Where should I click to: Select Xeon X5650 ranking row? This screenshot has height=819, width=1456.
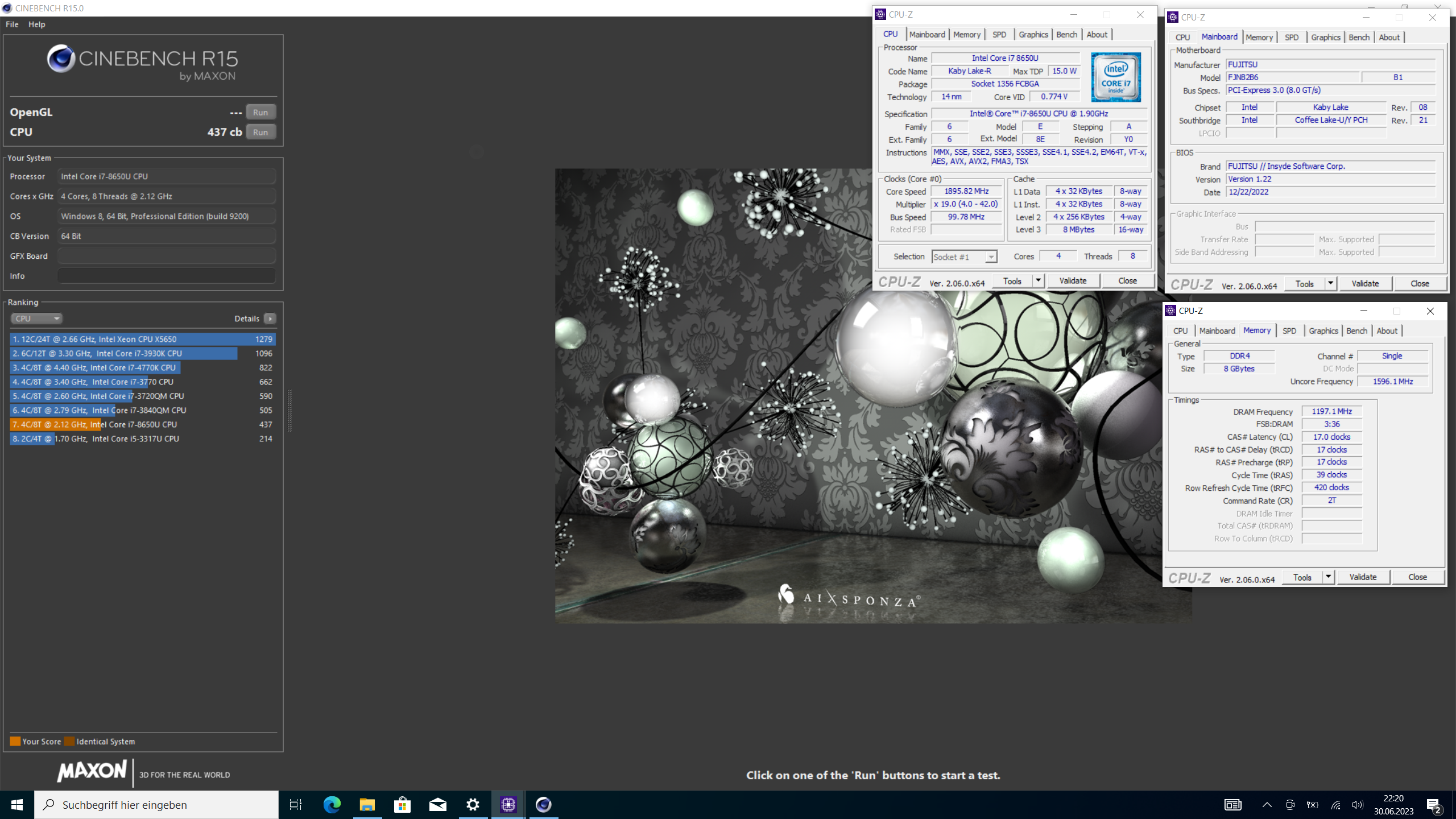pyautogui.click(x=143, y=339)
